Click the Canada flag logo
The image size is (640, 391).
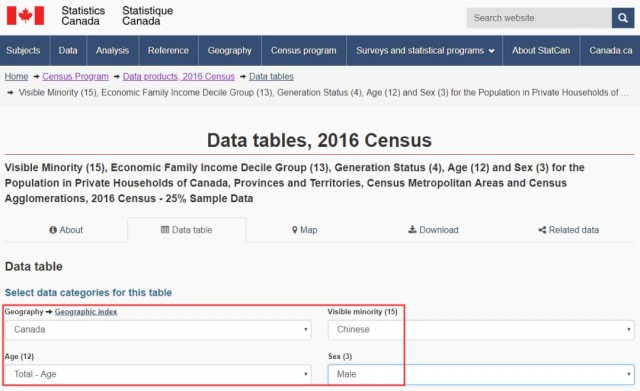click(25, 16)
